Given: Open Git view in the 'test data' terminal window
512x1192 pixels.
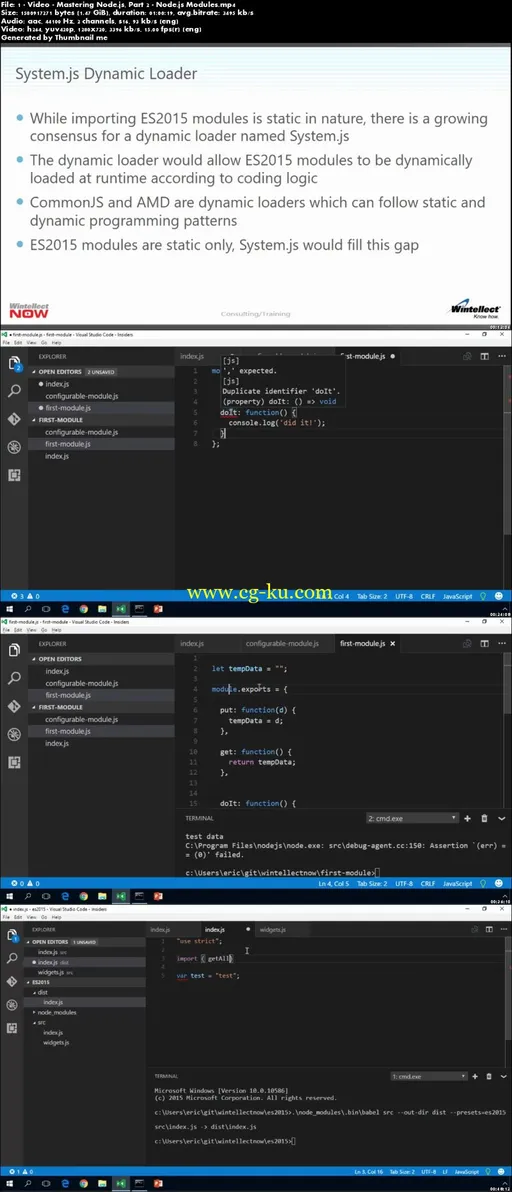Looking at the screenshot, I should point(14,706).
